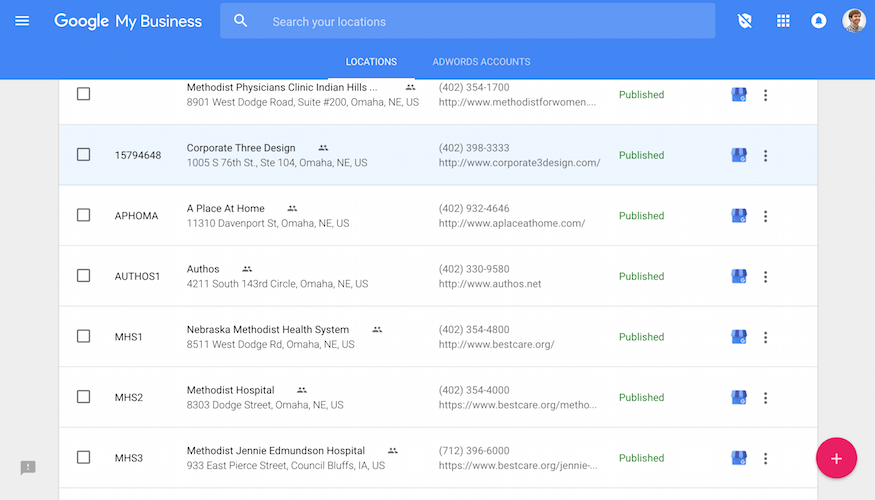Click managers icon beside Methodist Physicians Clinic
Image resolution: width=875 pixels, height=500 pixels.
point(410,88)
